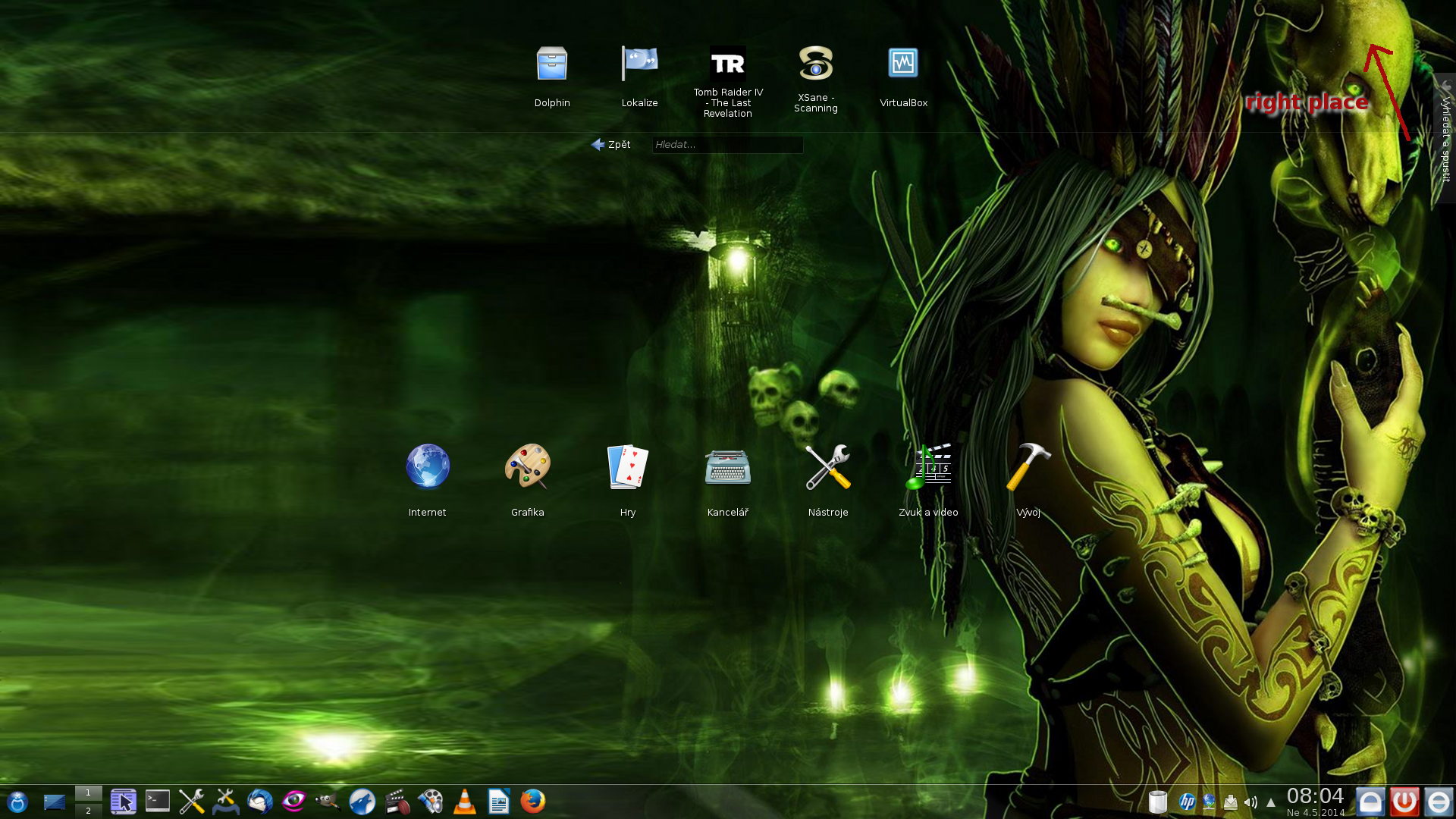Open the Vyhledat a spustit side tab

[1445, 139]
